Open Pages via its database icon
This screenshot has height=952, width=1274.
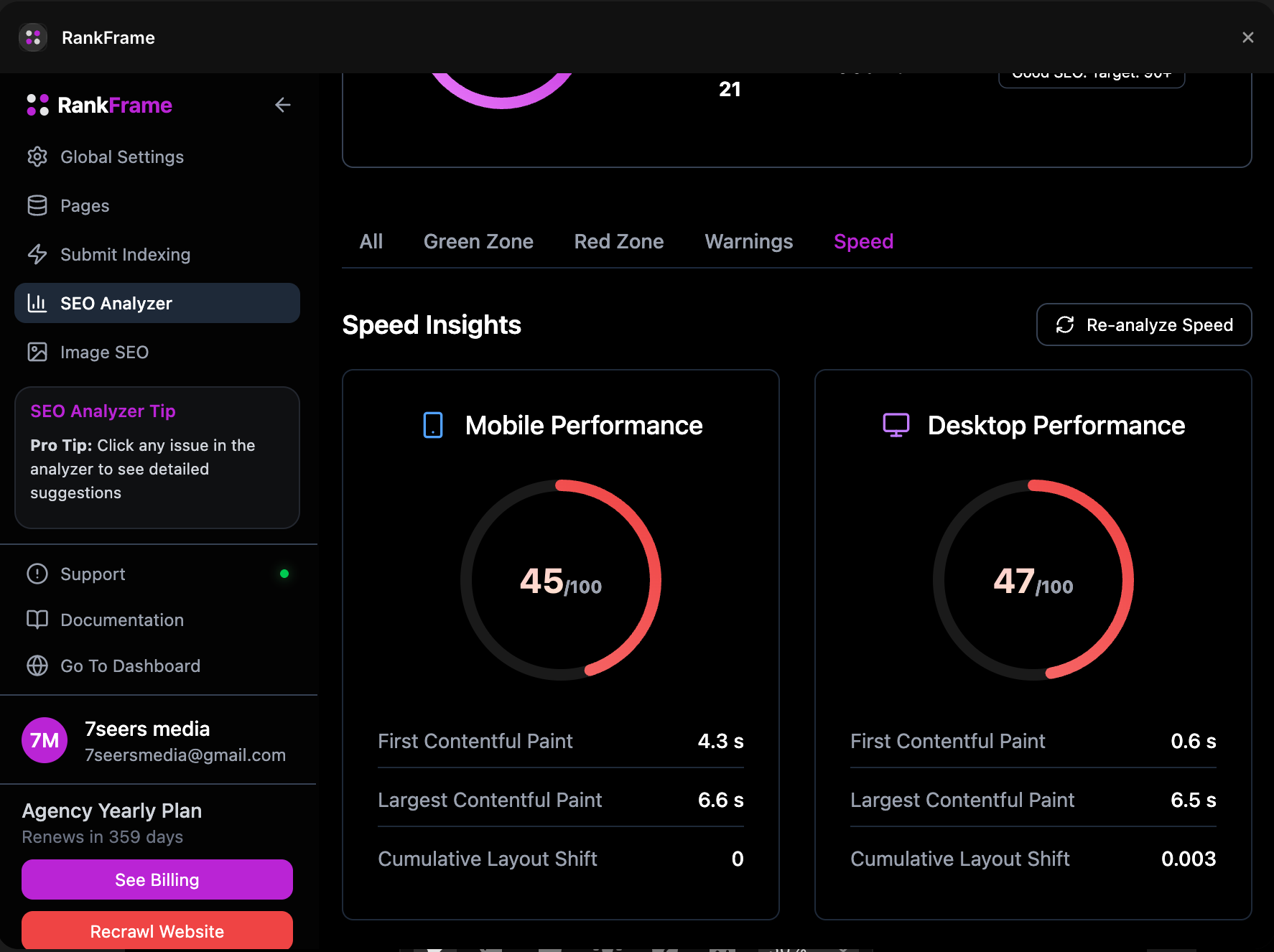(x=37, y=205)
